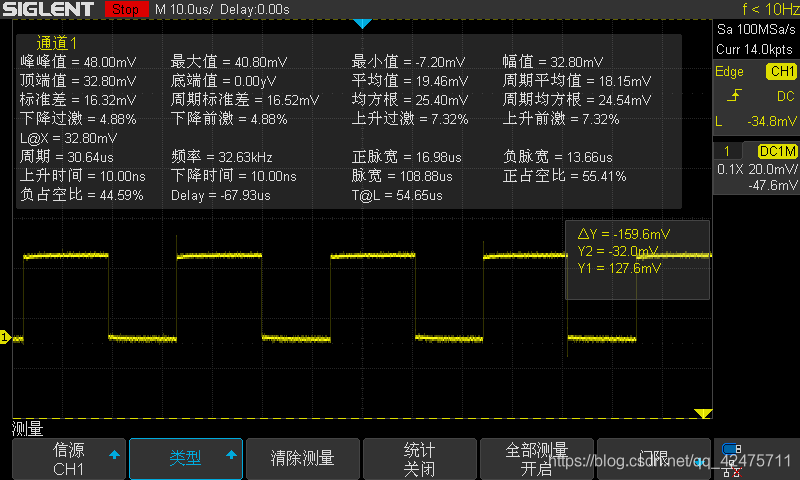Click the 频率 = 32.63kHz measurement

point(221,157)
